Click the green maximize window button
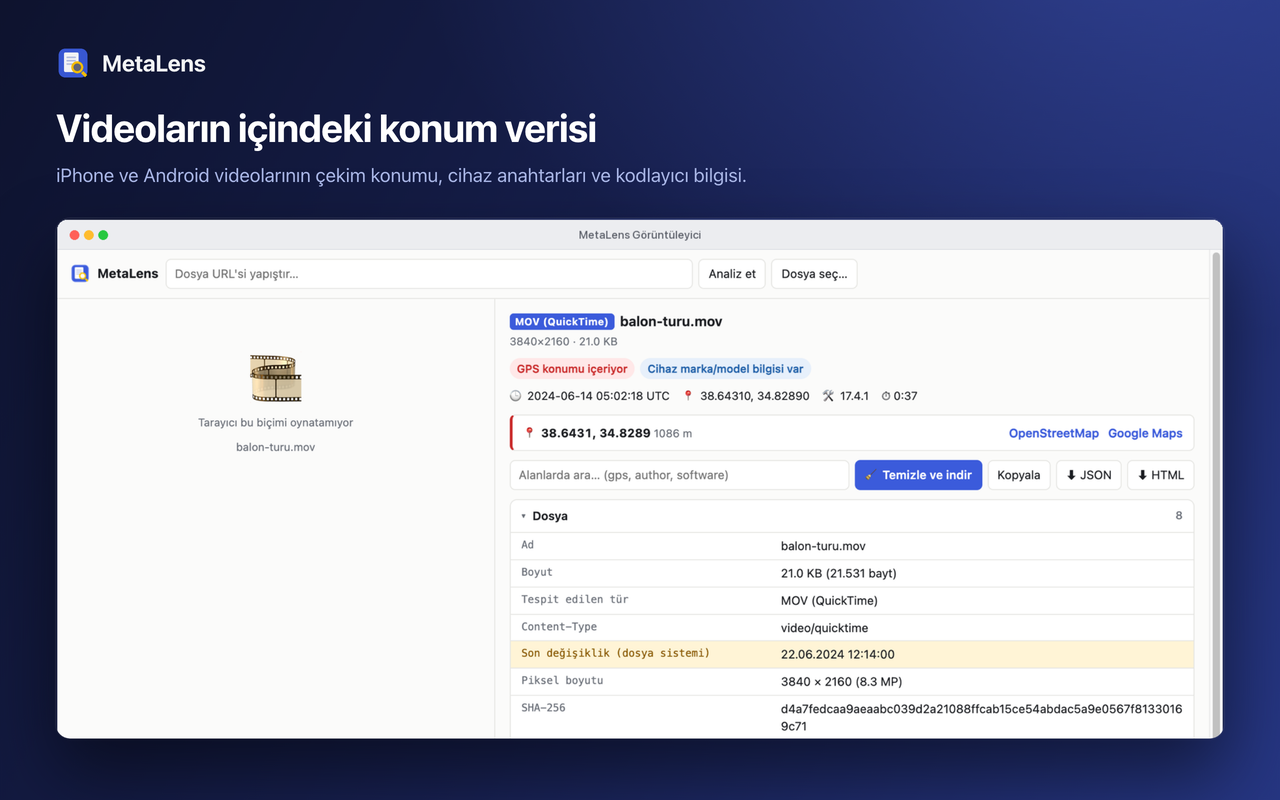The width and height of the screenshot is (1280, 800). click(x=103, y=235)
